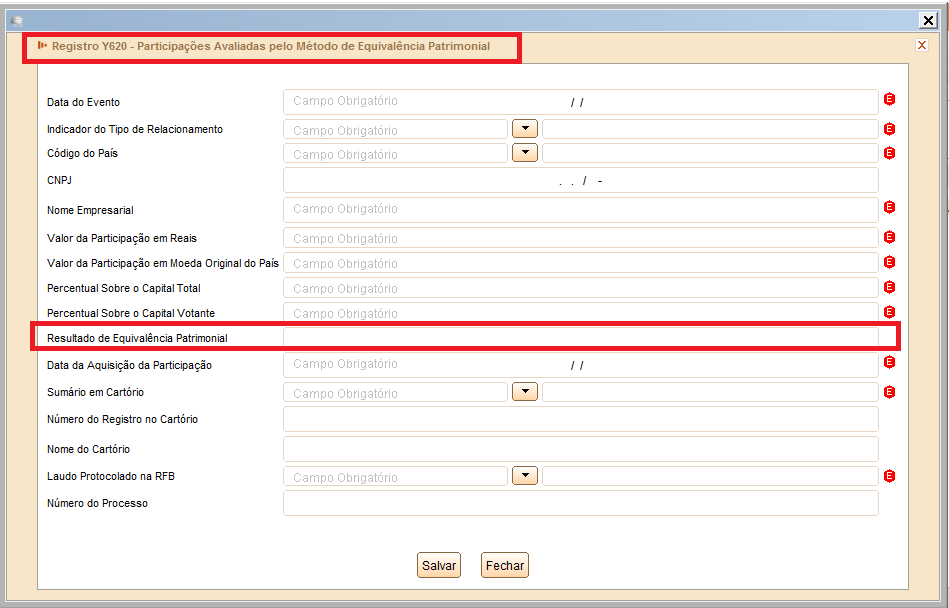
Task: Click into the Número do Processo field
Action: (580, 503)
